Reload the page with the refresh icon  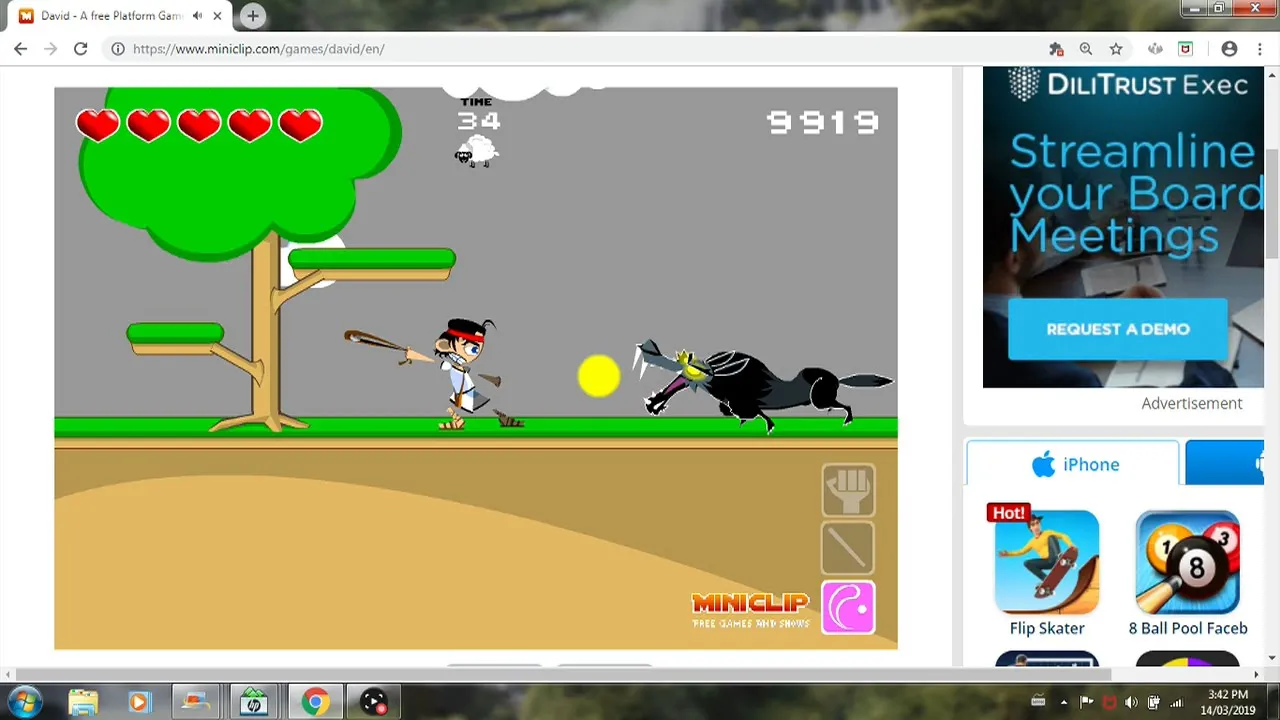(x=81, y=49)
